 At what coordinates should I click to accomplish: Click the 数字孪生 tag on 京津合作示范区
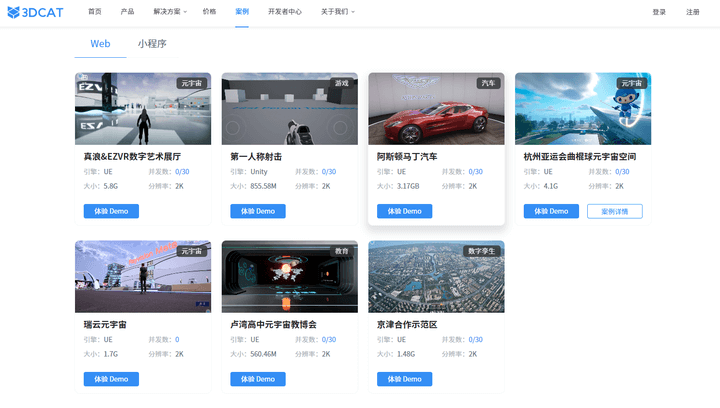click(x=482, y=251)
